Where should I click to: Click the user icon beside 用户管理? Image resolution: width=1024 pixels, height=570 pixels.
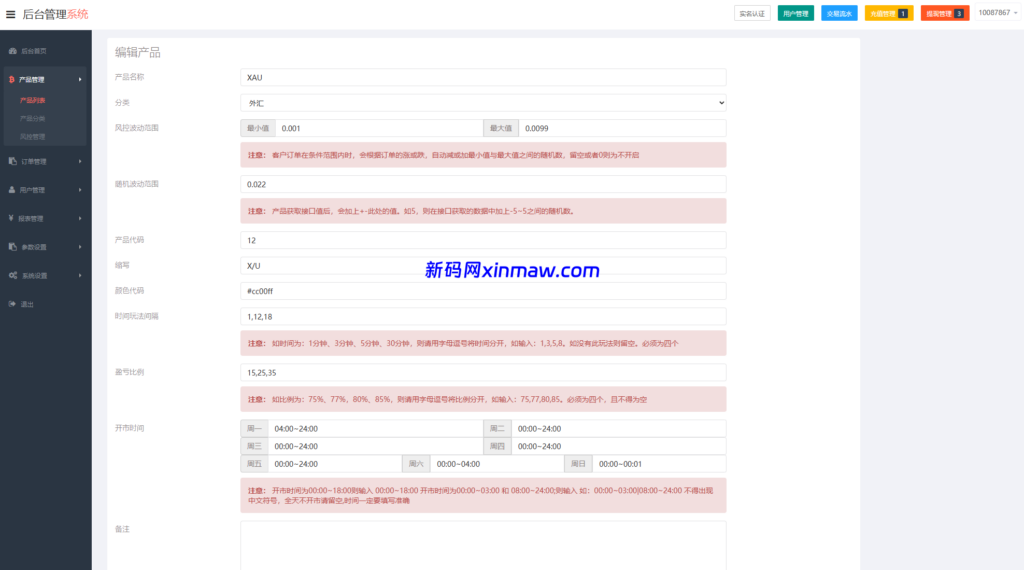(x=12, y=190)
